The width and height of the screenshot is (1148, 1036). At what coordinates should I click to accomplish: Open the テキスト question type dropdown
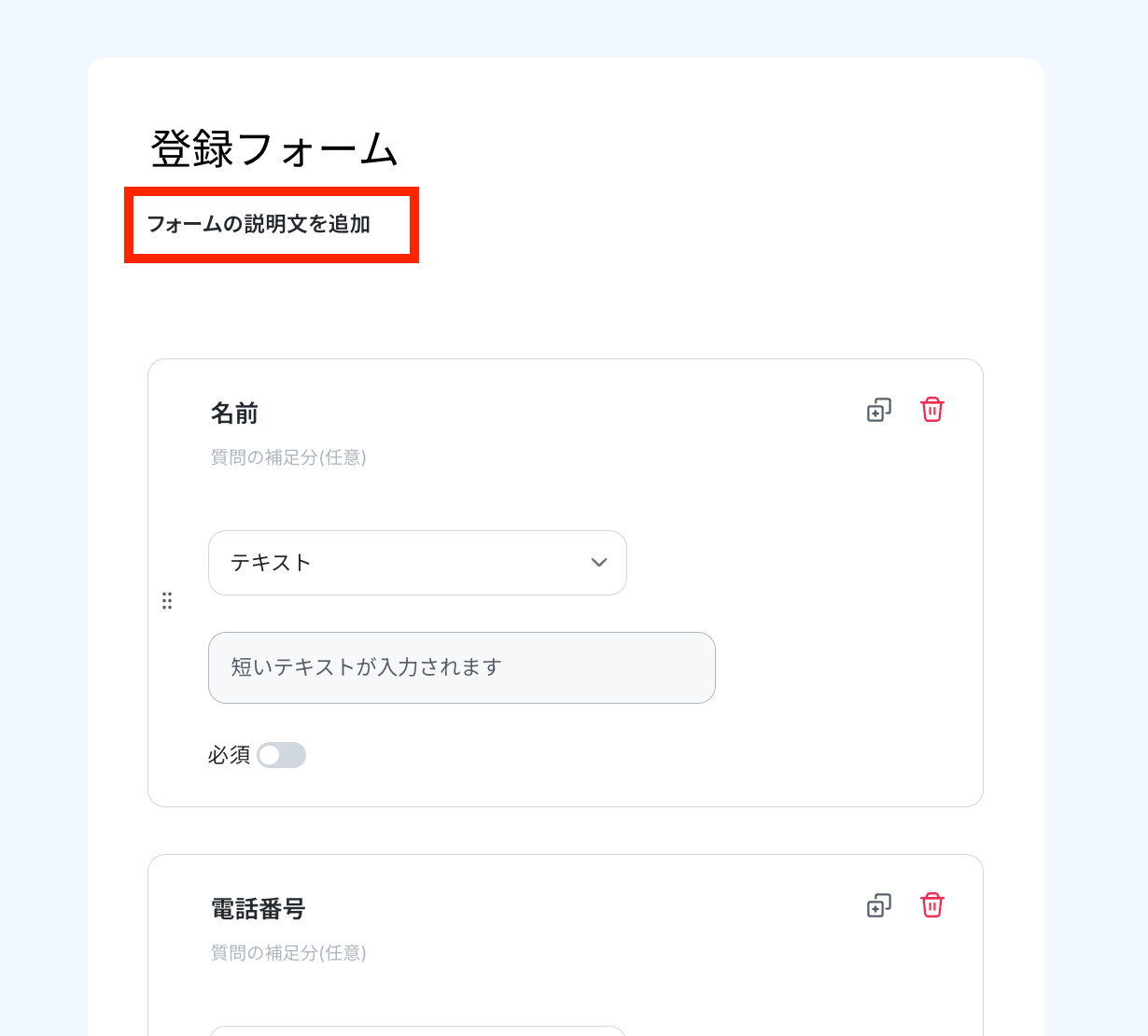coord(417,563)
